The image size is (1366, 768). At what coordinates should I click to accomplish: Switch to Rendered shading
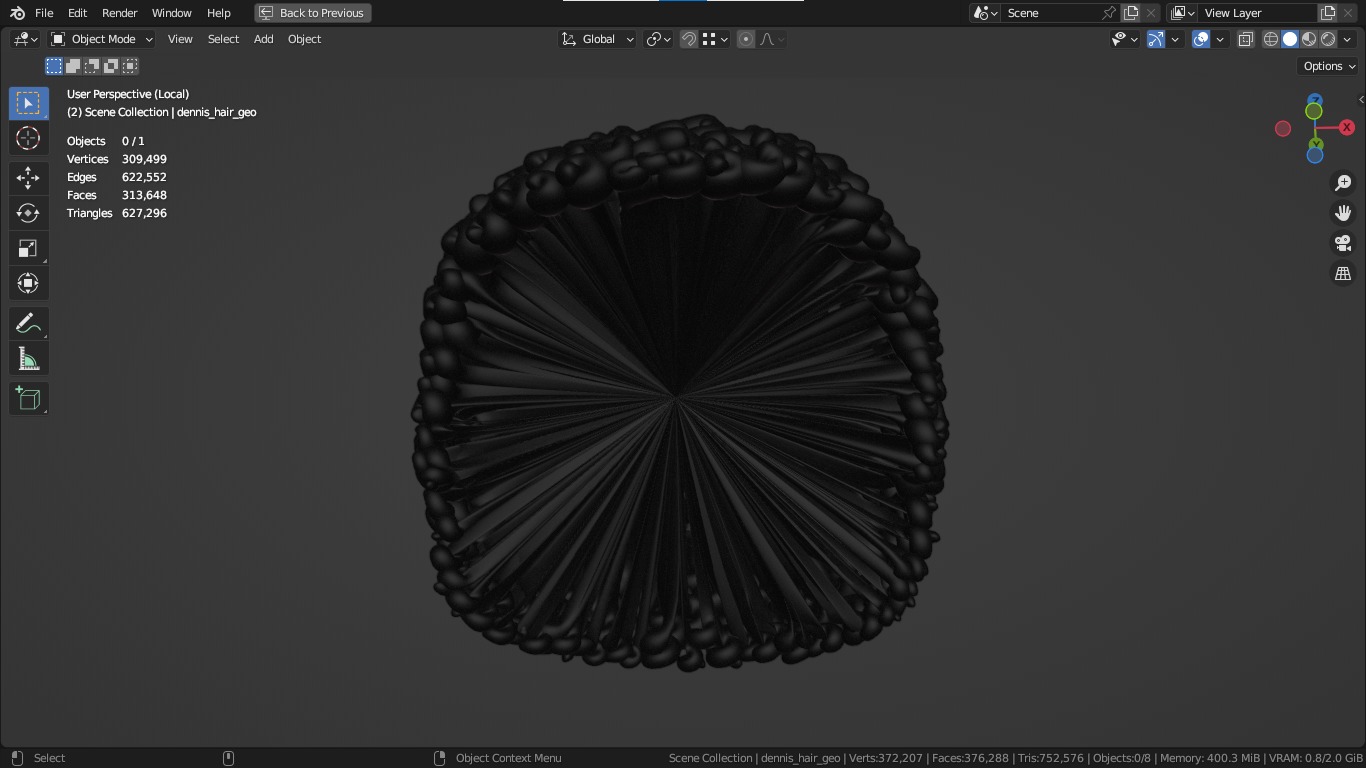1328,39
